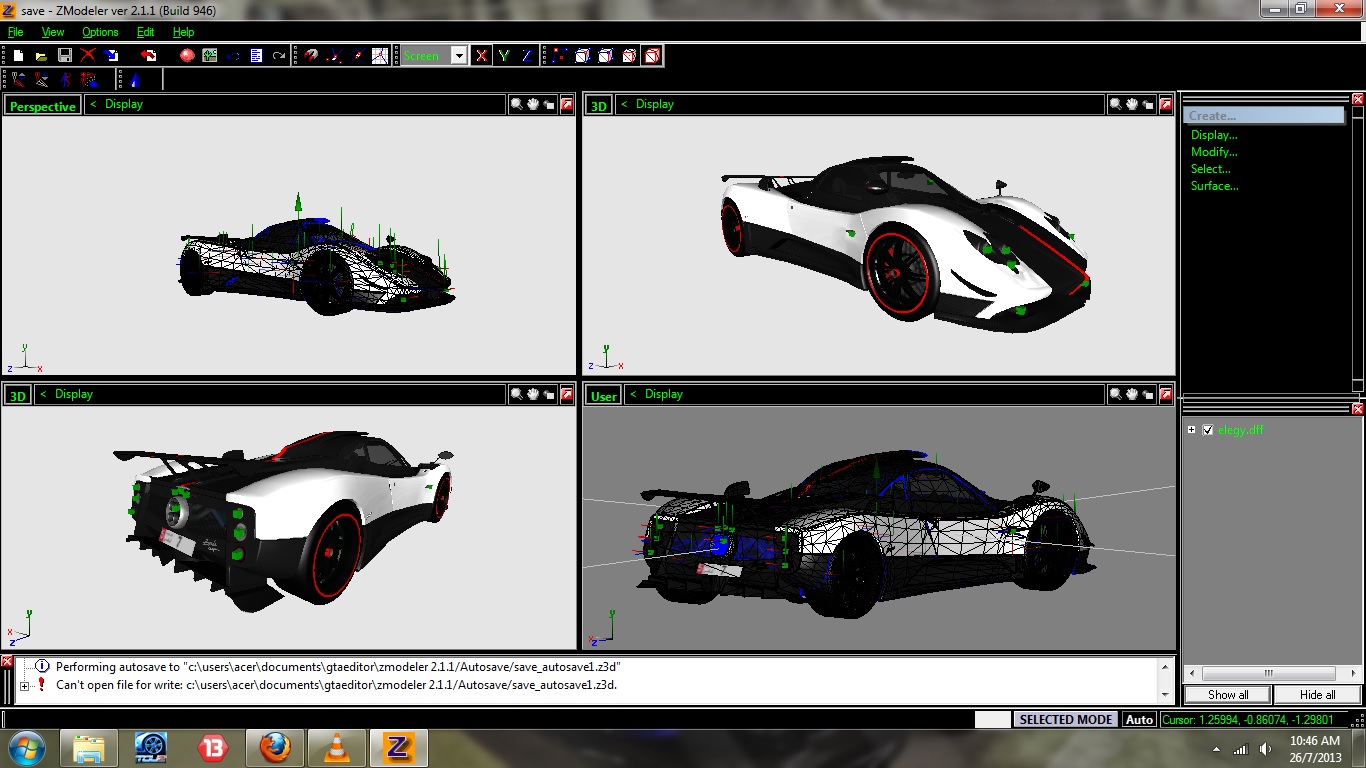Click the magnet snap tool icon
1366x768 pixels.
pos(311,56)
